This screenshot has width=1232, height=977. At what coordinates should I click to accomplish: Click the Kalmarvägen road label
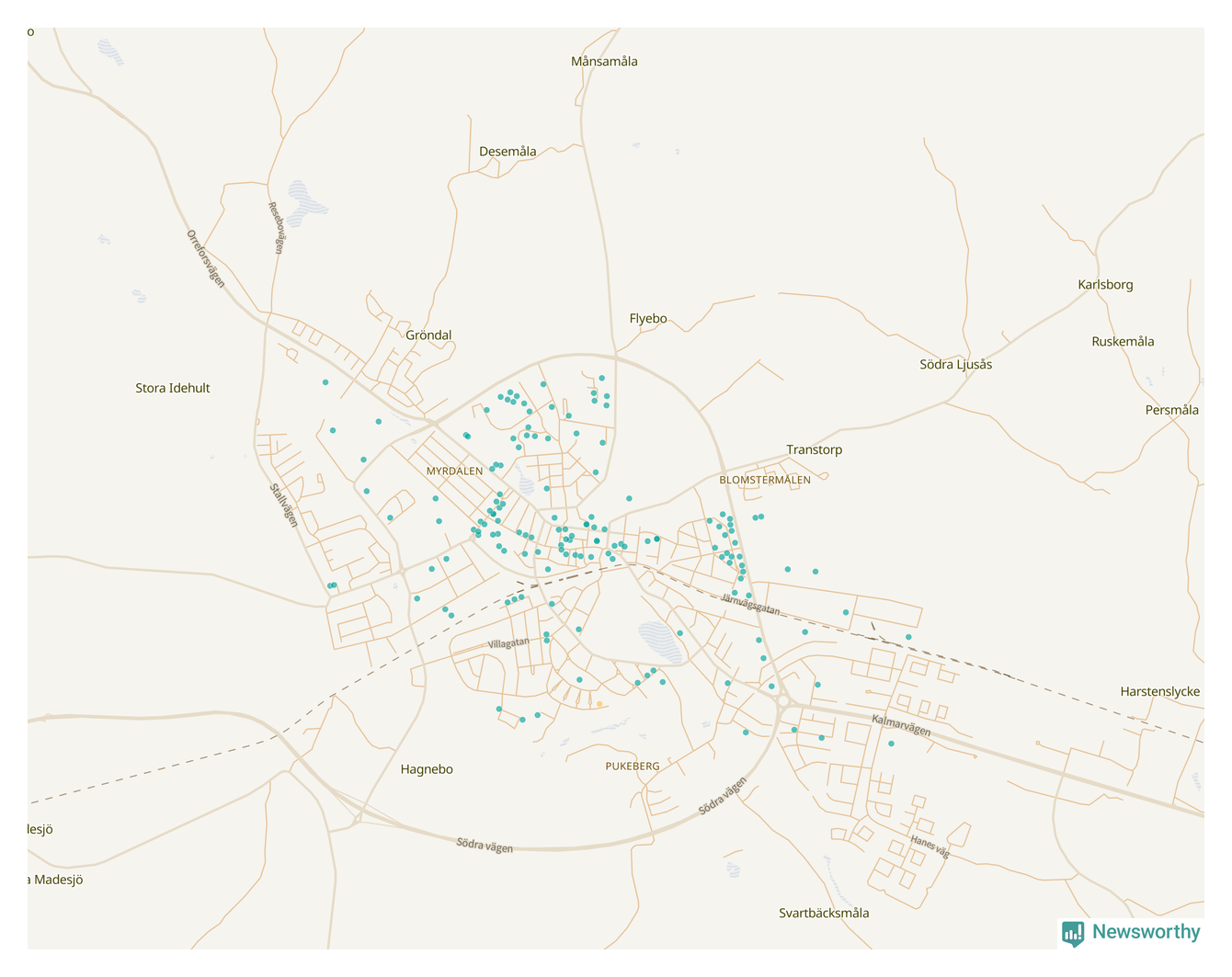901,725
